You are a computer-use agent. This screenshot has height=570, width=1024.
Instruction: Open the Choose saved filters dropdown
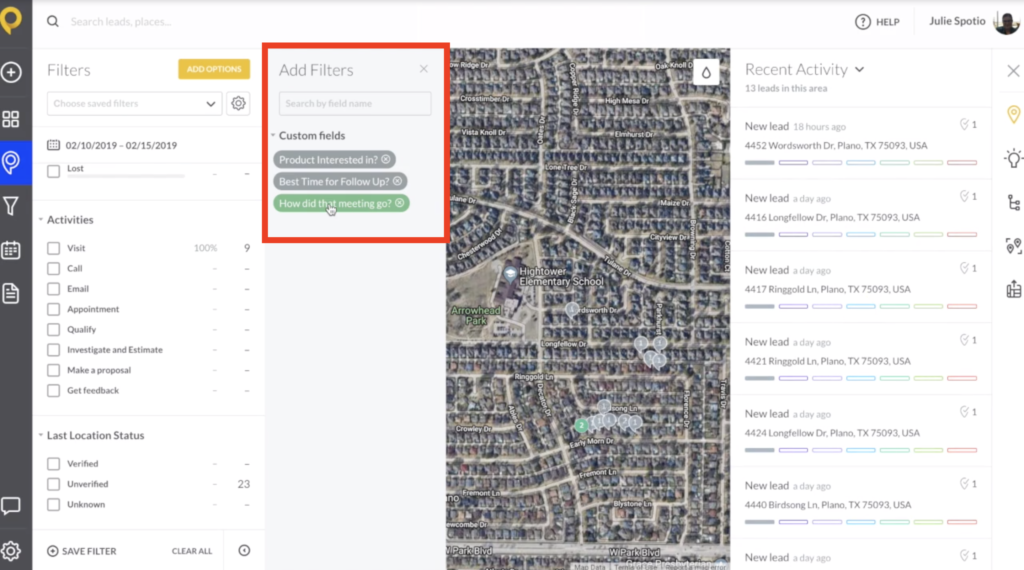pos(135,103)
